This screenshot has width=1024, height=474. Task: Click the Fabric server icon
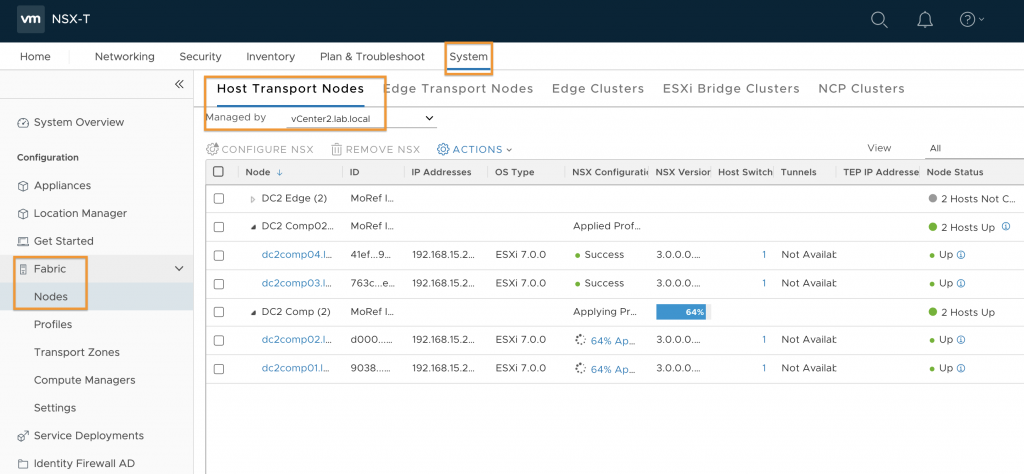(24, 269)
